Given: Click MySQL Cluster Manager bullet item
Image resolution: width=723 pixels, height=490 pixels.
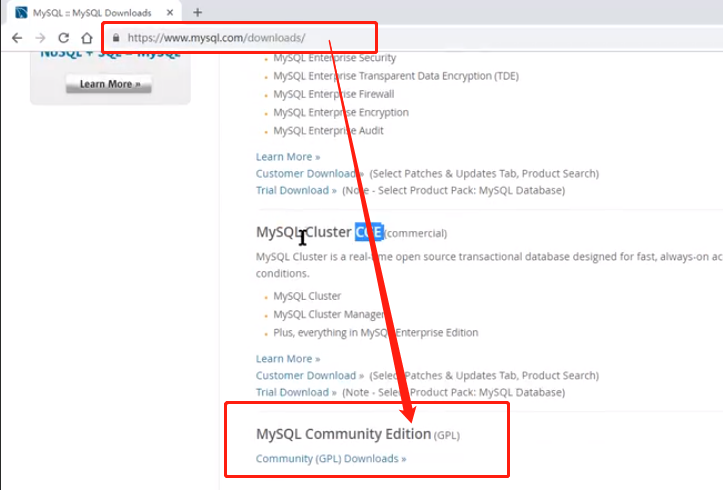Looking at the screenshot, I should coord(329,314).
